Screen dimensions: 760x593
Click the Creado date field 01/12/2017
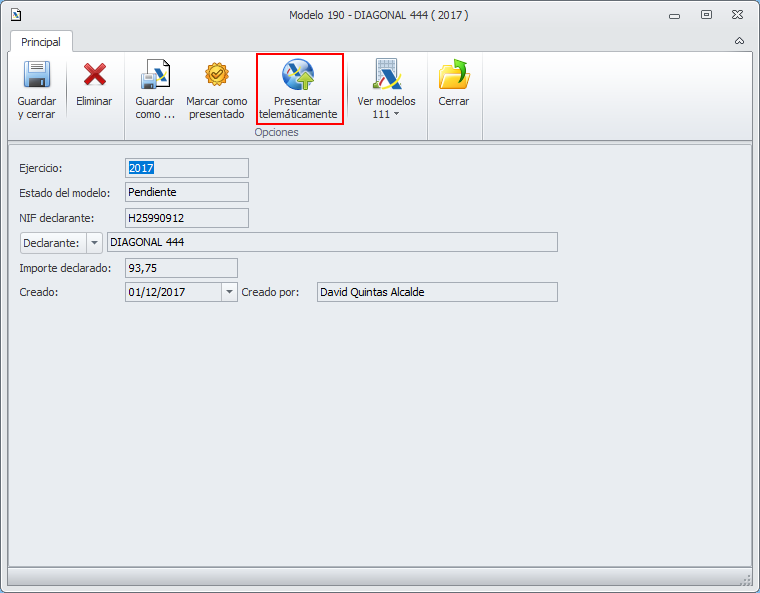(174, 292)
